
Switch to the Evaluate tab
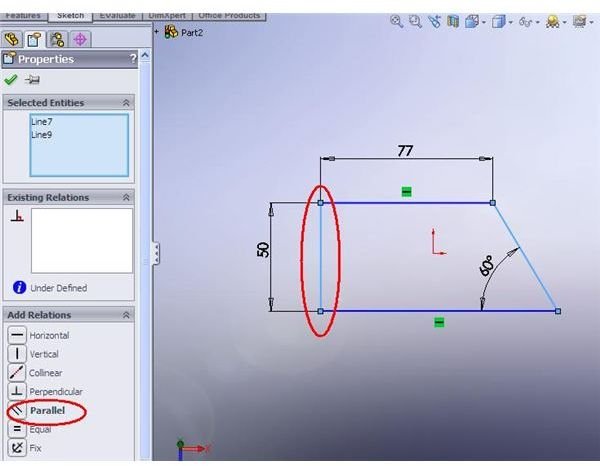click(117, 16)
